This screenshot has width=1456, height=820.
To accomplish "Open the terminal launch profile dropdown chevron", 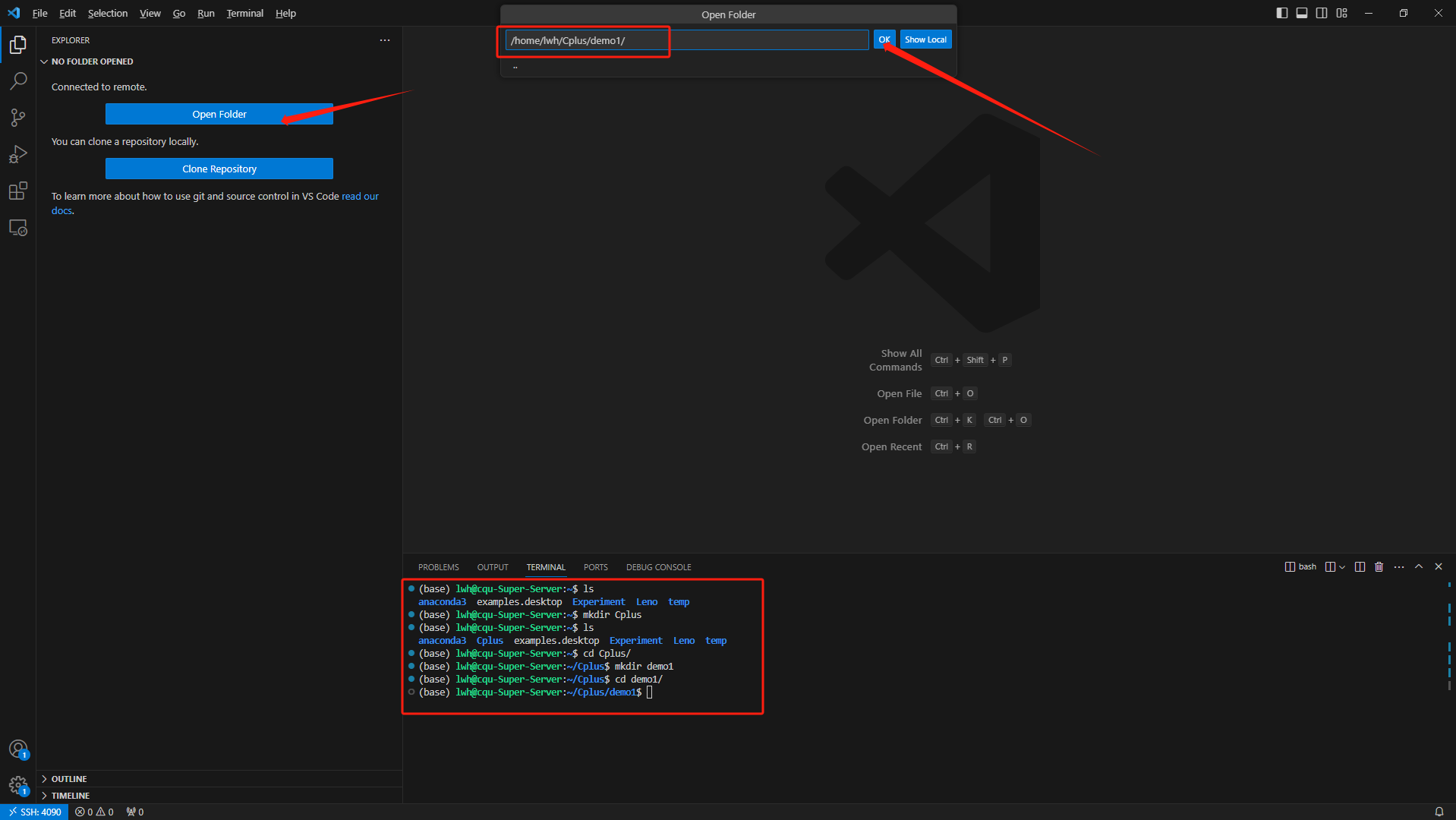I will pos(1342,567).
